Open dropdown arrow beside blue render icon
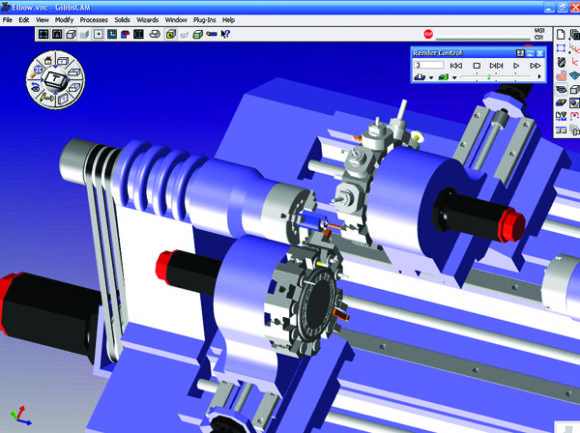Image resolution: width=580 pixels, height=433 pixels. point(431,77)
